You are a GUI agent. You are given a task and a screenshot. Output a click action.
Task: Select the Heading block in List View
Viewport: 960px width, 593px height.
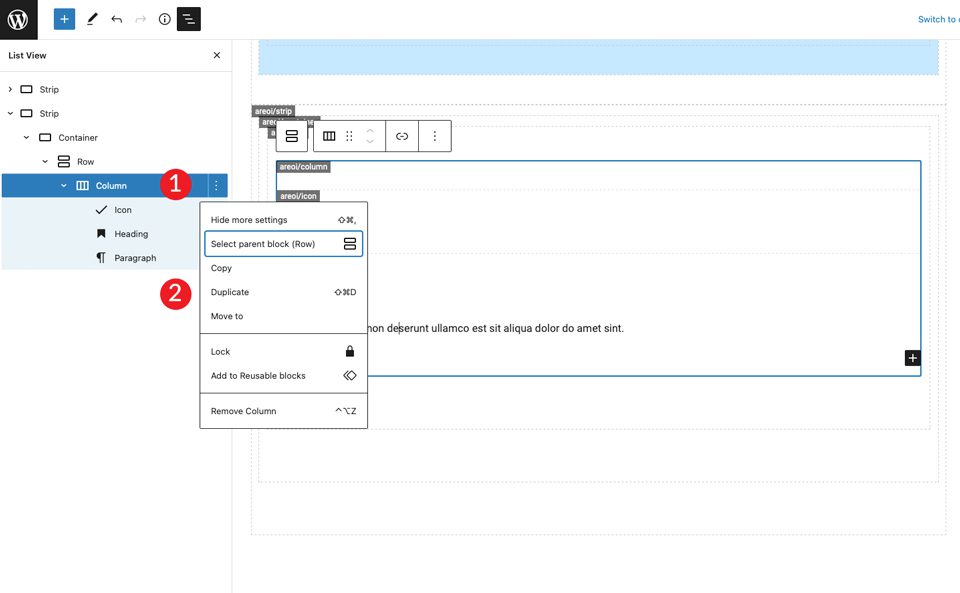(131, 234)
